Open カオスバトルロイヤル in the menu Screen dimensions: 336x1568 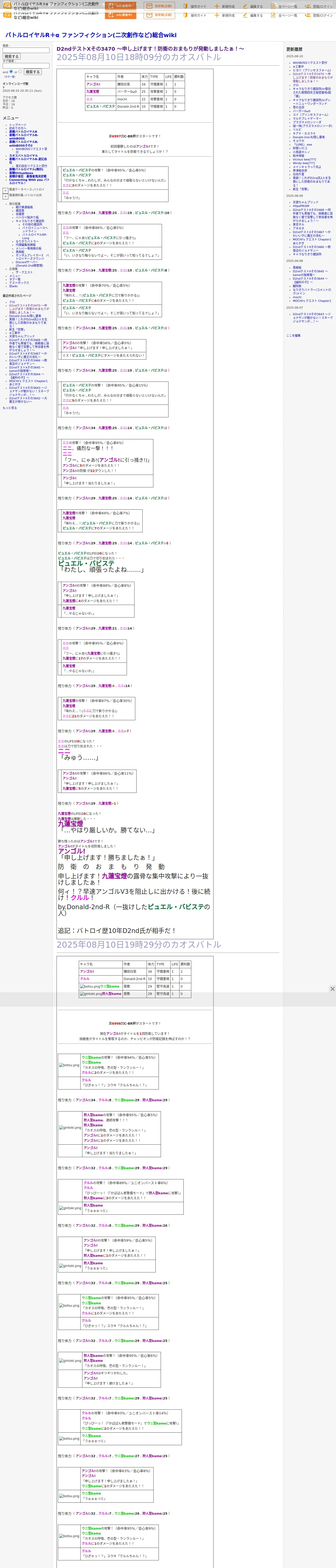[x=23, y=156]
